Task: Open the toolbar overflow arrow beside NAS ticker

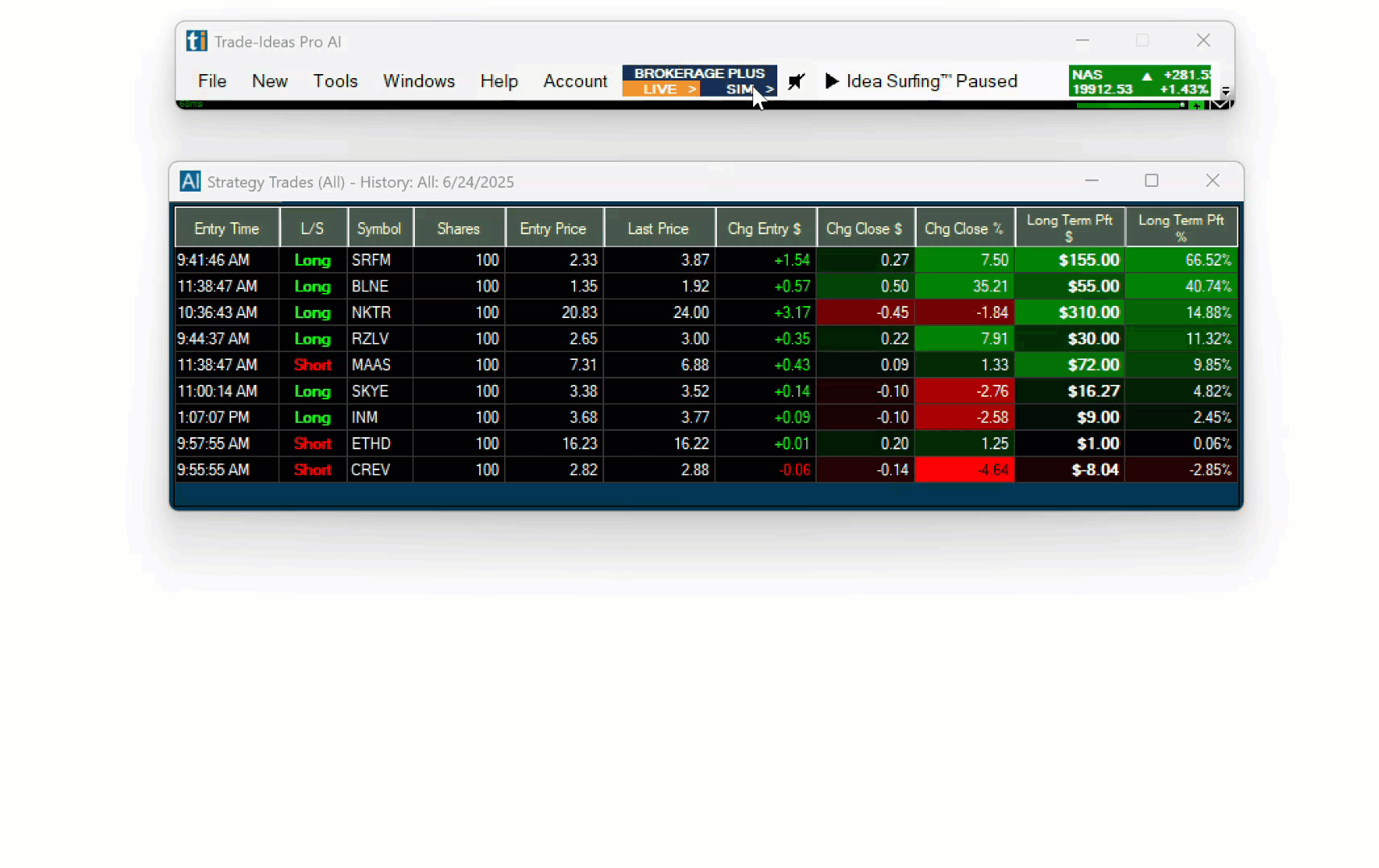Action: pos(1226,91)
